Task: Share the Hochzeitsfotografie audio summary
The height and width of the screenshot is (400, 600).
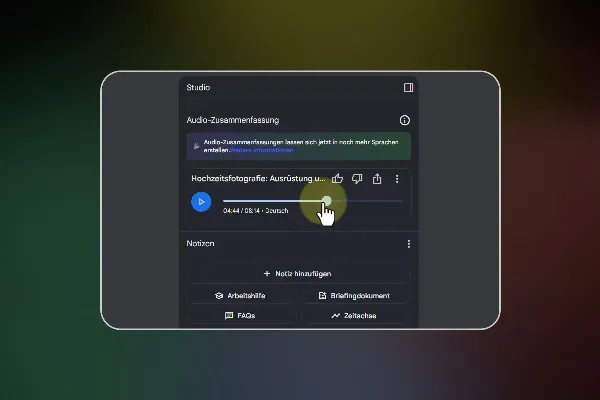Action: click(377, 179)
